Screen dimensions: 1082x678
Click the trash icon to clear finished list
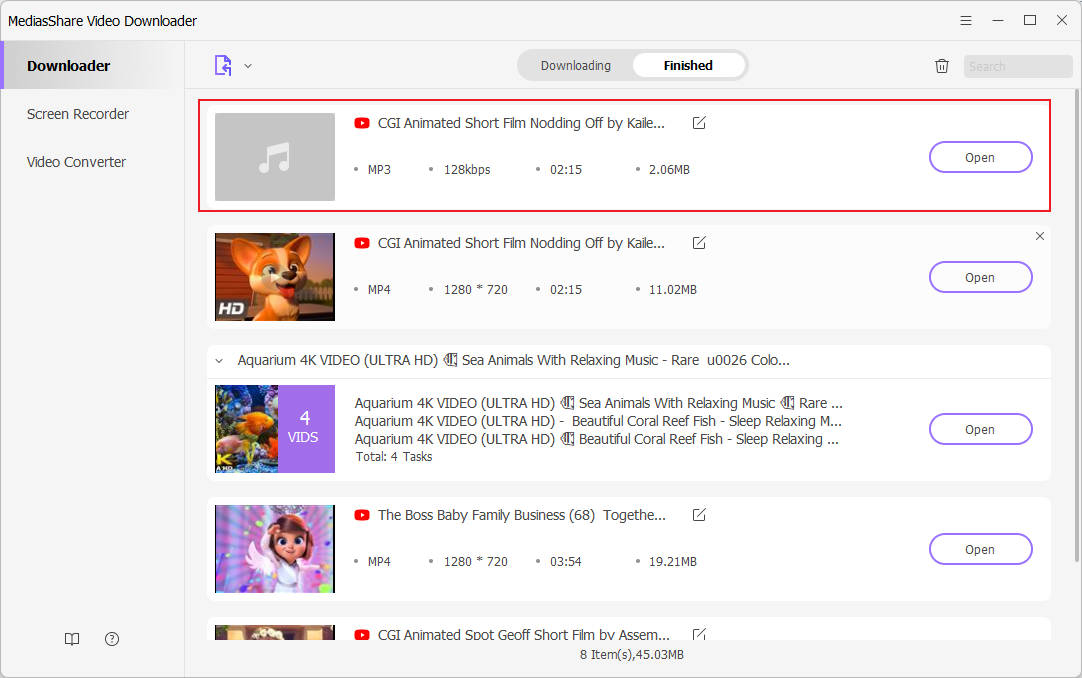tap(941, 65)
